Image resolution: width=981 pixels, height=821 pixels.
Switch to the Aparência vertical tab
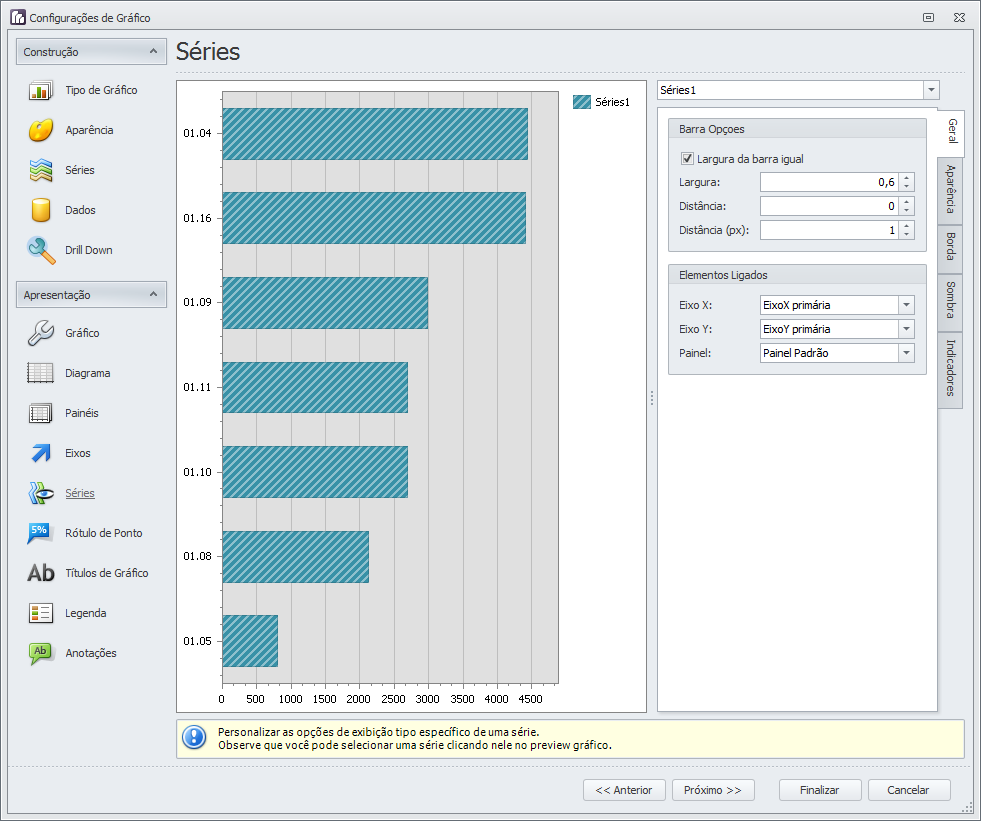(950, 190)
